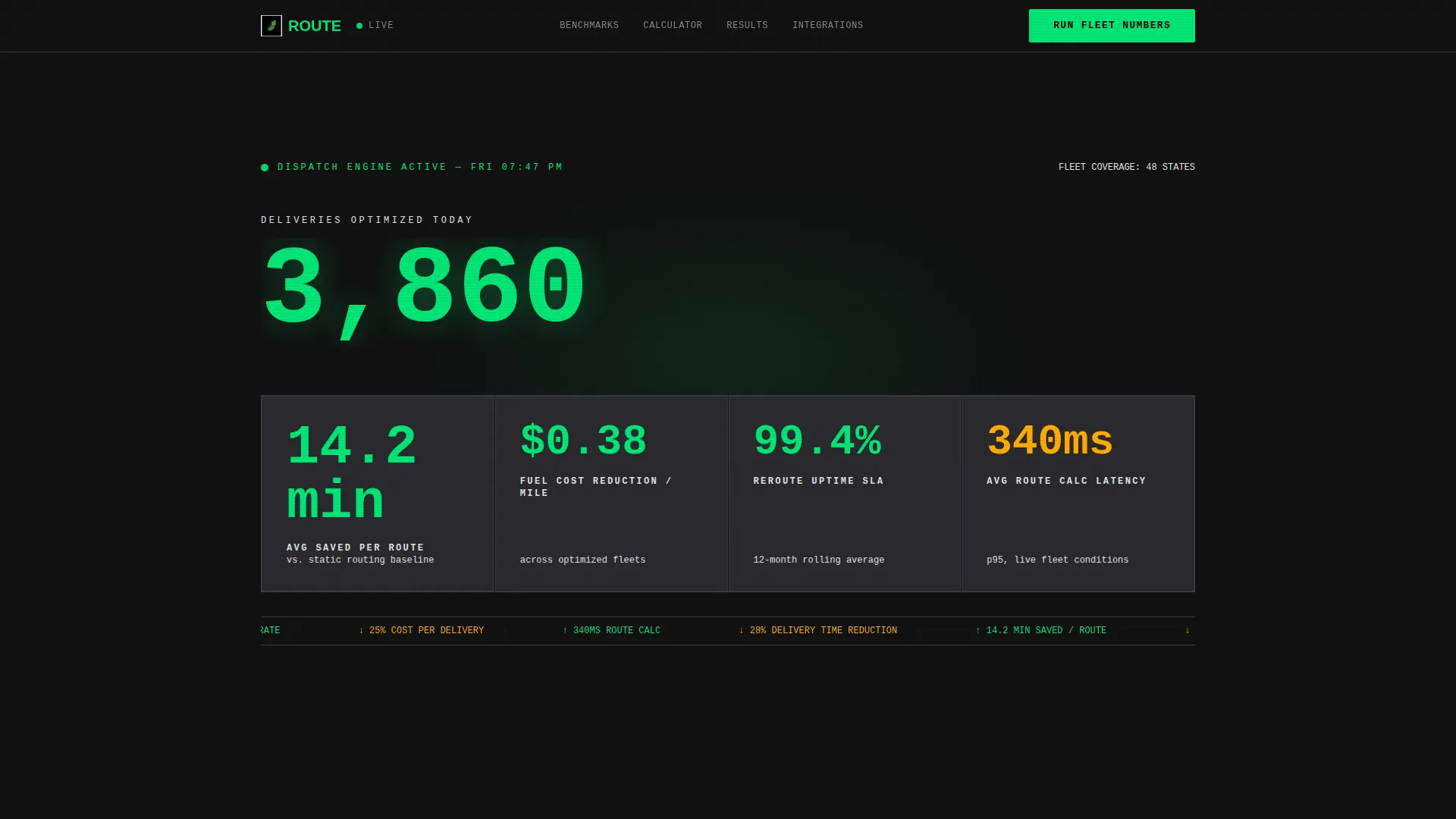Click the Run Fleet Numbers button
The image size is (1456, 819).
tap(1112, 26)
